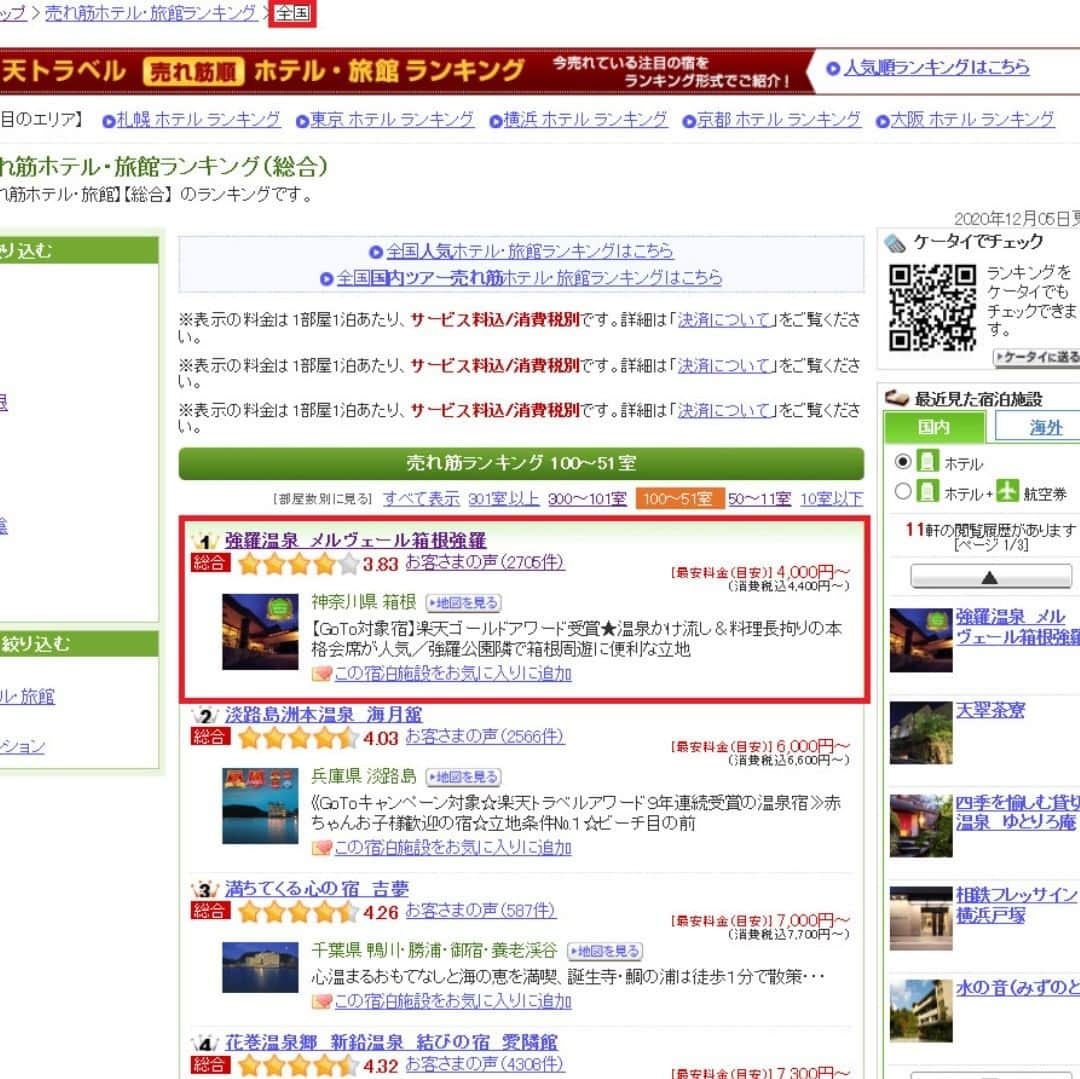Switch to the 国内 tab

[934, 427]
